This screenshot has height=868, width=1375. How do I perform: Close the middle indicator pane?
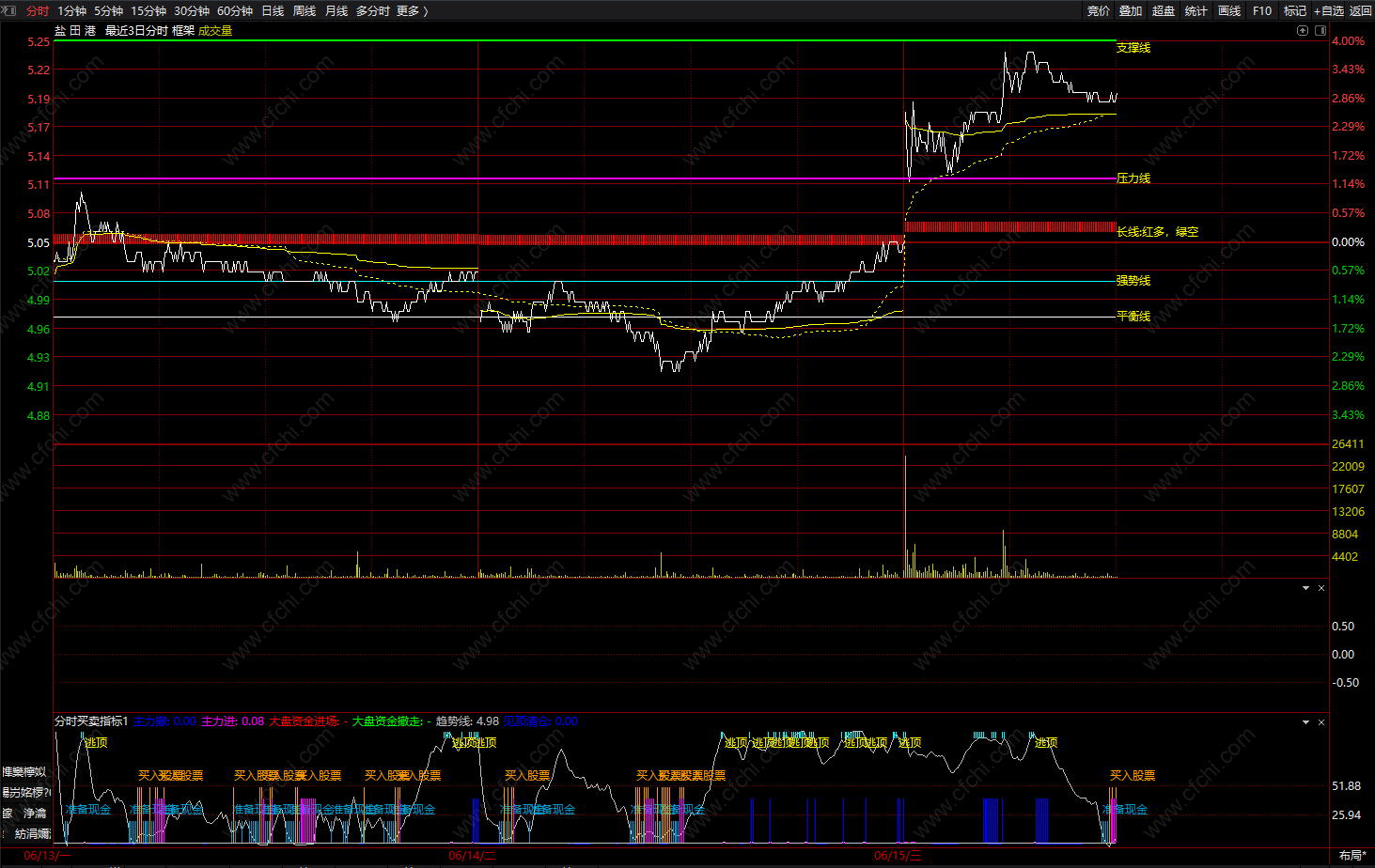pos(1321,588)
